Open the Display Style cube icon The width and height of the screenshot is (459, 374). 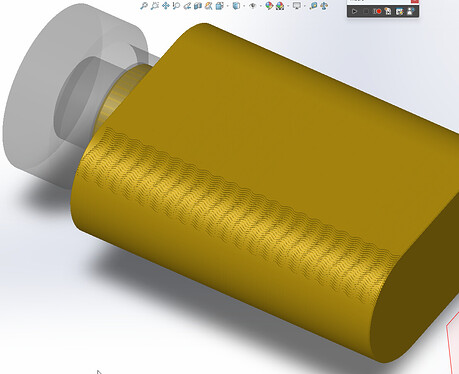pyautogui.click(x=236, y=6)
